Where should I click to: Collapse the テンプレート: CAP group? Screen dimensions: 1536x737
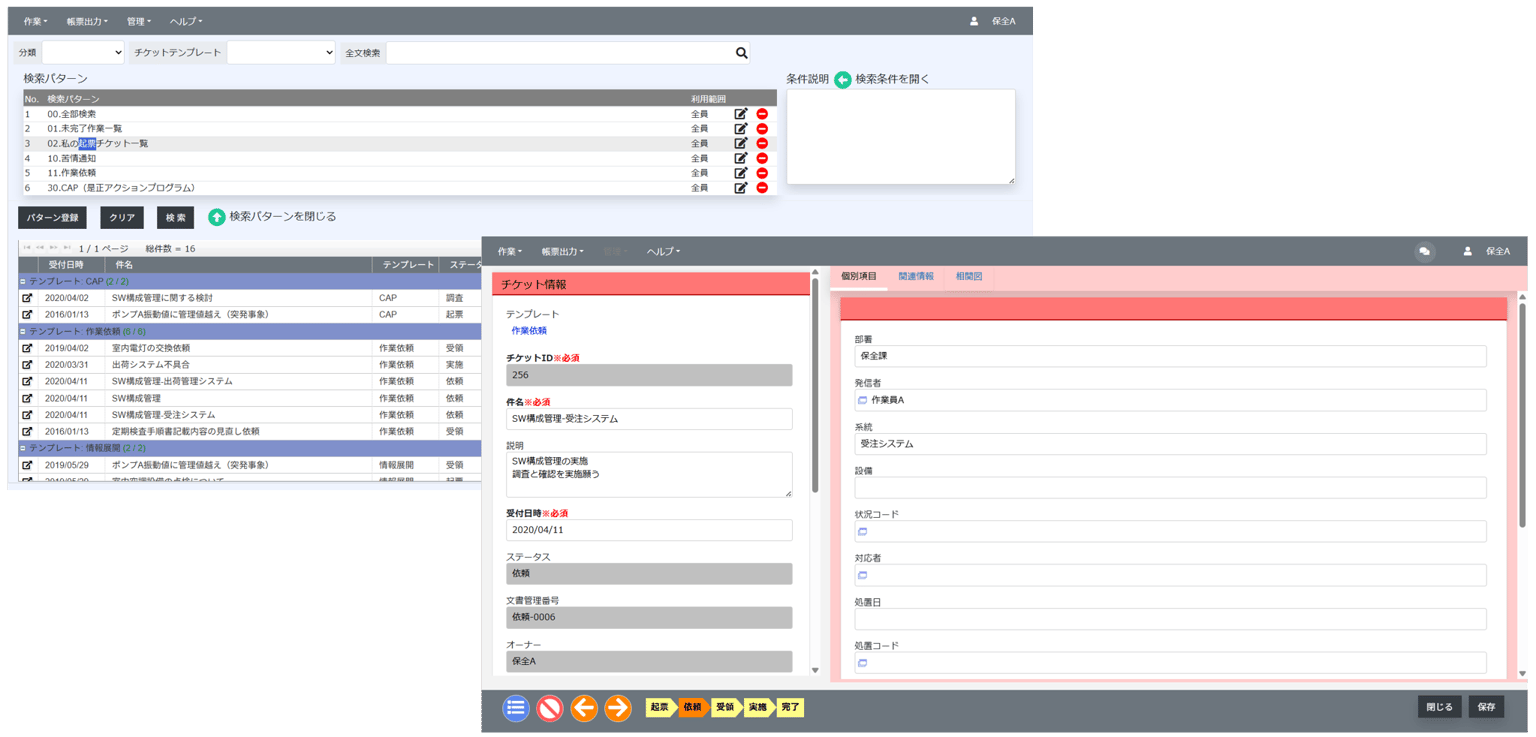tap(23, 282)
